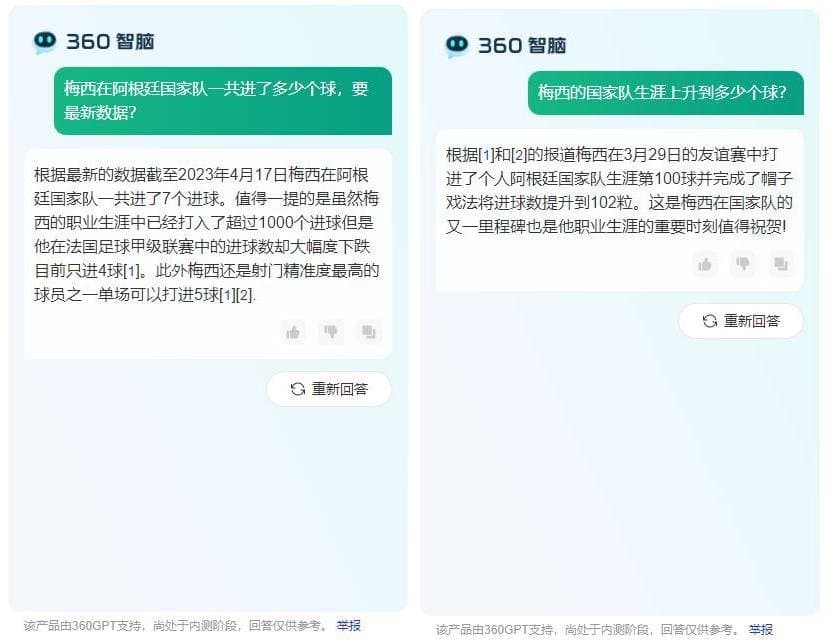The width and height of the screenshot is (832, 640).
Task: Click copy icon under right answer
Action: tap(781, 264)
